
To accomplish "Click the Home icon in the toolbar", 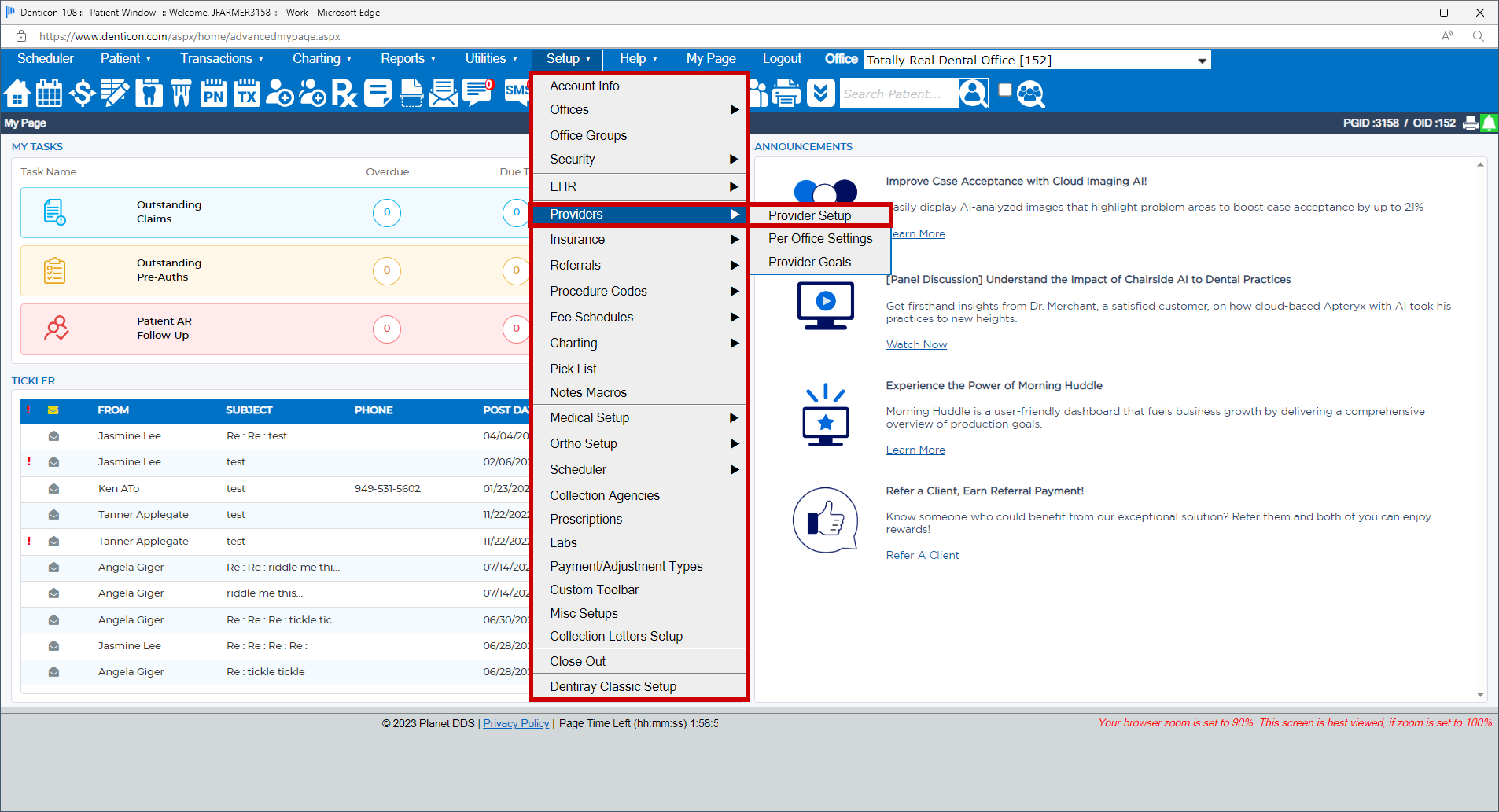I will [17, 94].
